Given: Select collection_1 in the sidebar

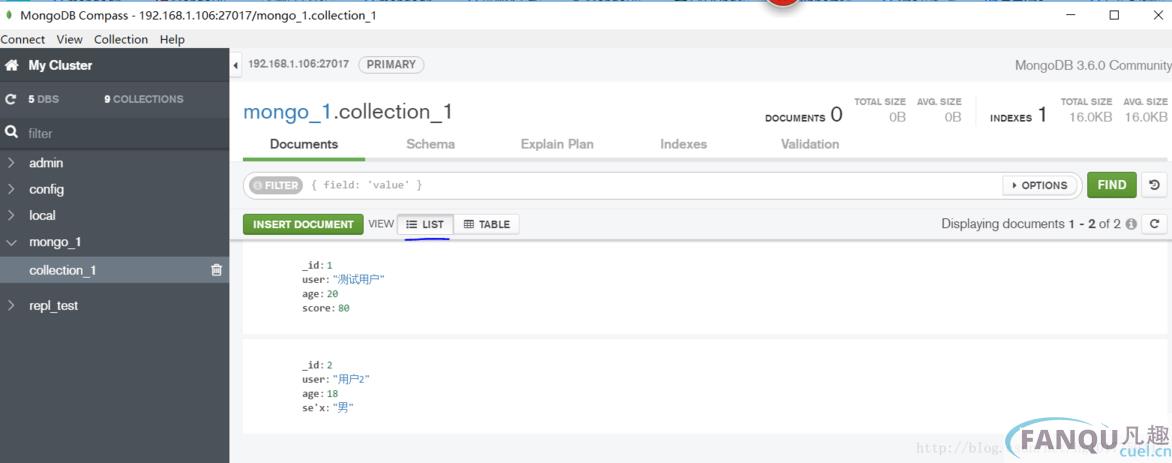Looking at the screenshot, I should [x=114, y=270].
